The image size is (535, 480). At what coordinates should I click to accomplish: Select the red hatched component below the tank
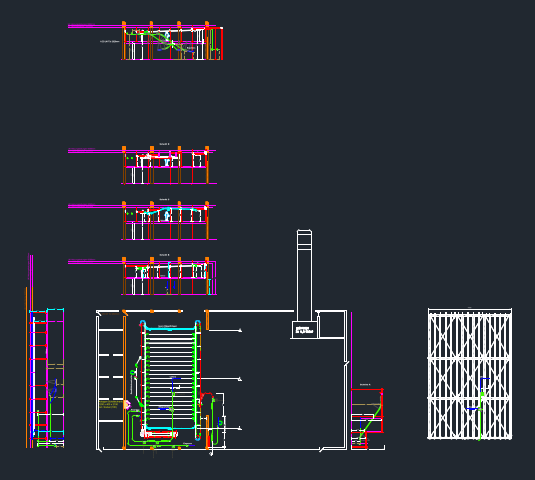click(x=159, y=434)
